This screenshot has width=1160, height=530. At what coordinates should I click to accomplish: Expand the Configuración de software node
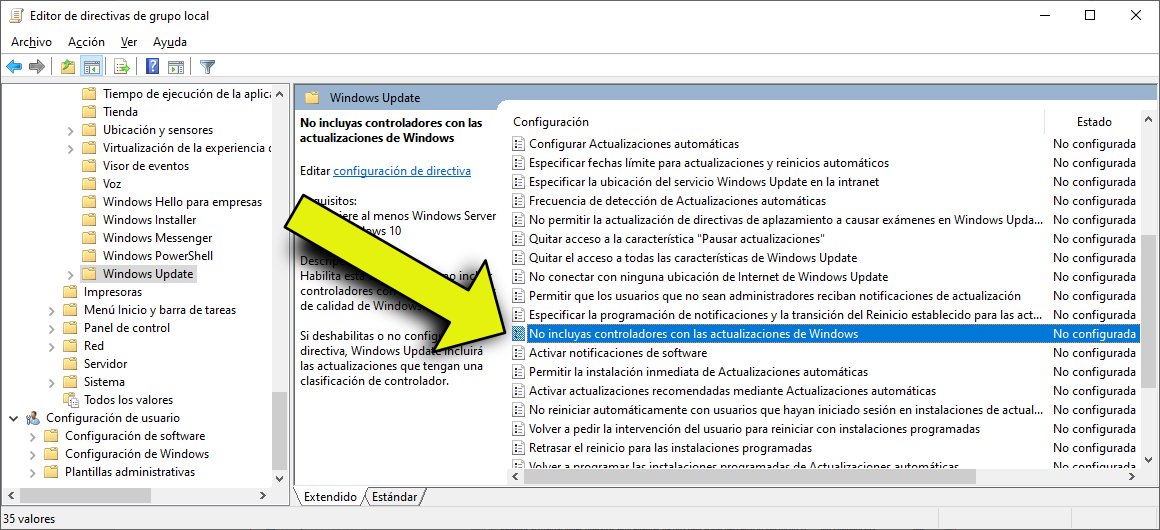33,436
